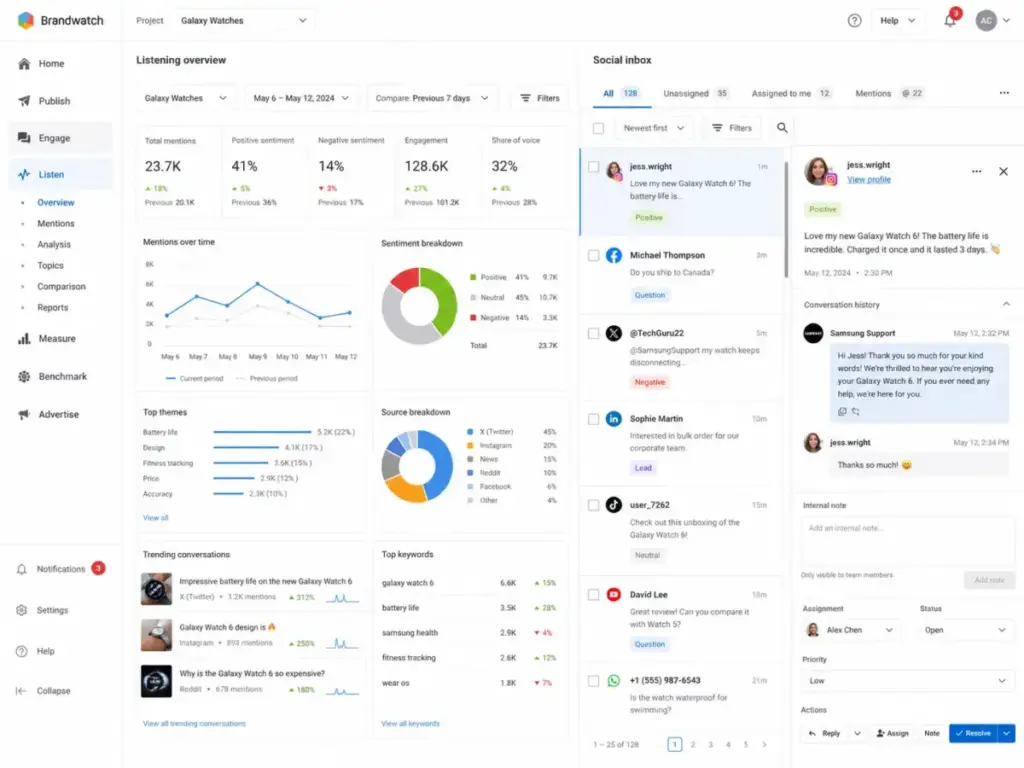Click the WhatsApp icon for +1 (555) 987-6543
Image resolution: width=1024 pixels, height=768 pixels.
click(x=613, y=680)
